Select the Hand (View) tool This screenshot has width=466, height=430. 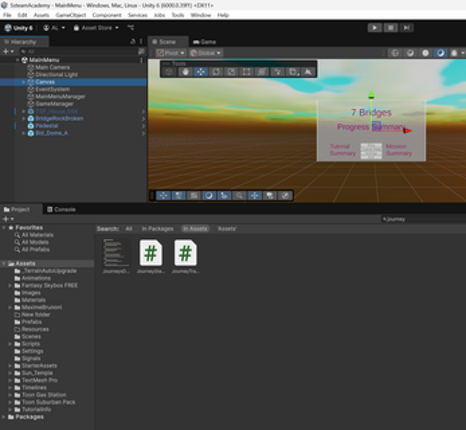[185, 72]
